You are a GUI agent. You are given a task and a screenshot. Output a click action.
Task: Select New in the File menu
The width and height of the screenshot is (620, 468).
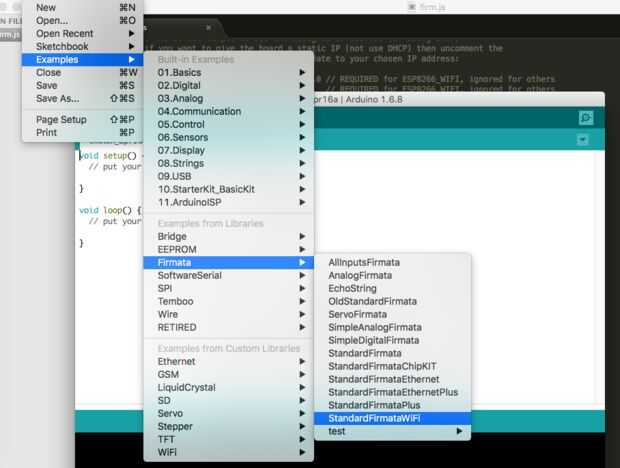pos(82,8)
